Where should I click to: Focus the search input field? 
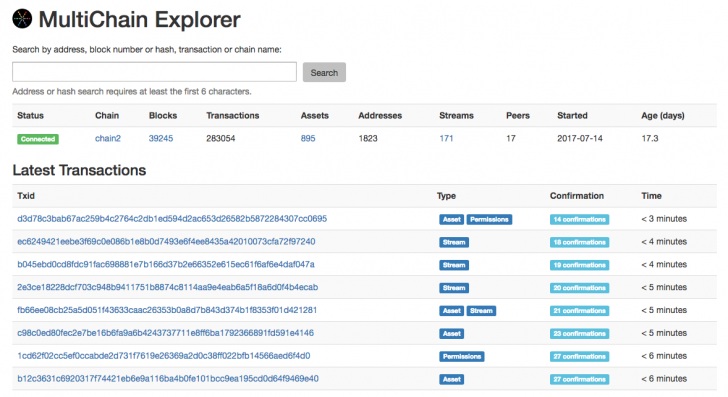click(x=154, y=72)
